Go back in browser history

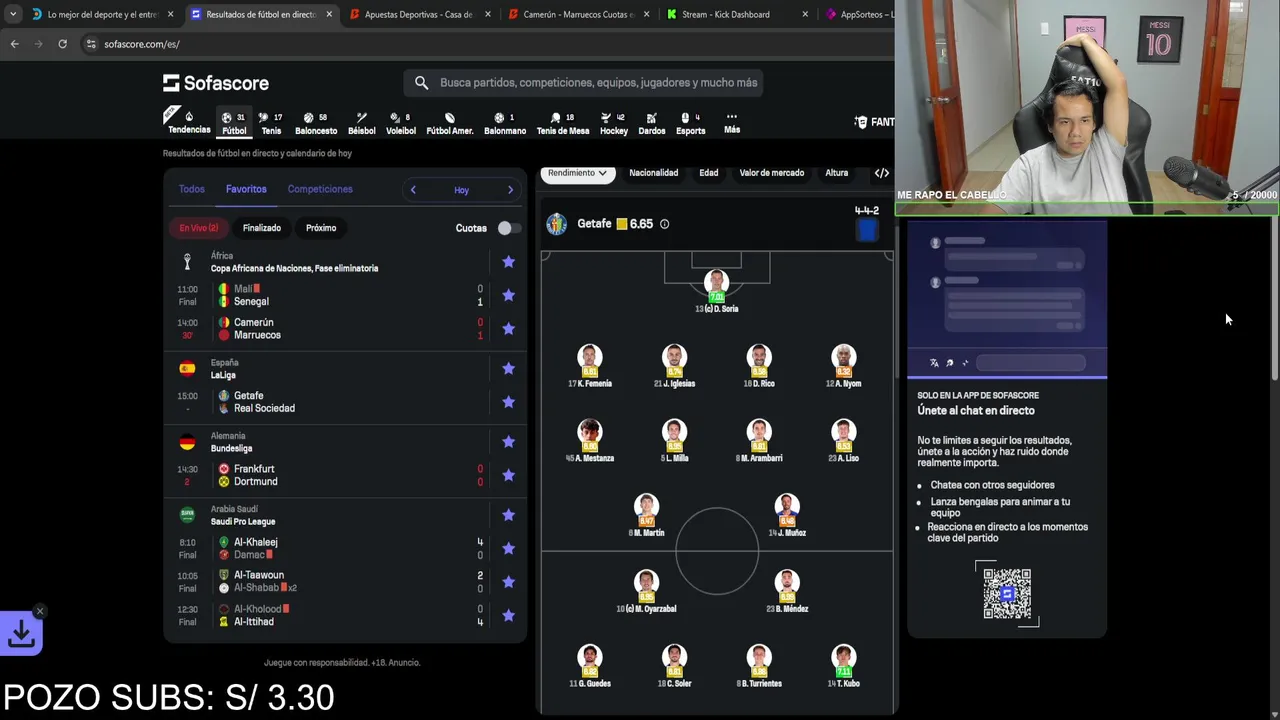(14, 44)
